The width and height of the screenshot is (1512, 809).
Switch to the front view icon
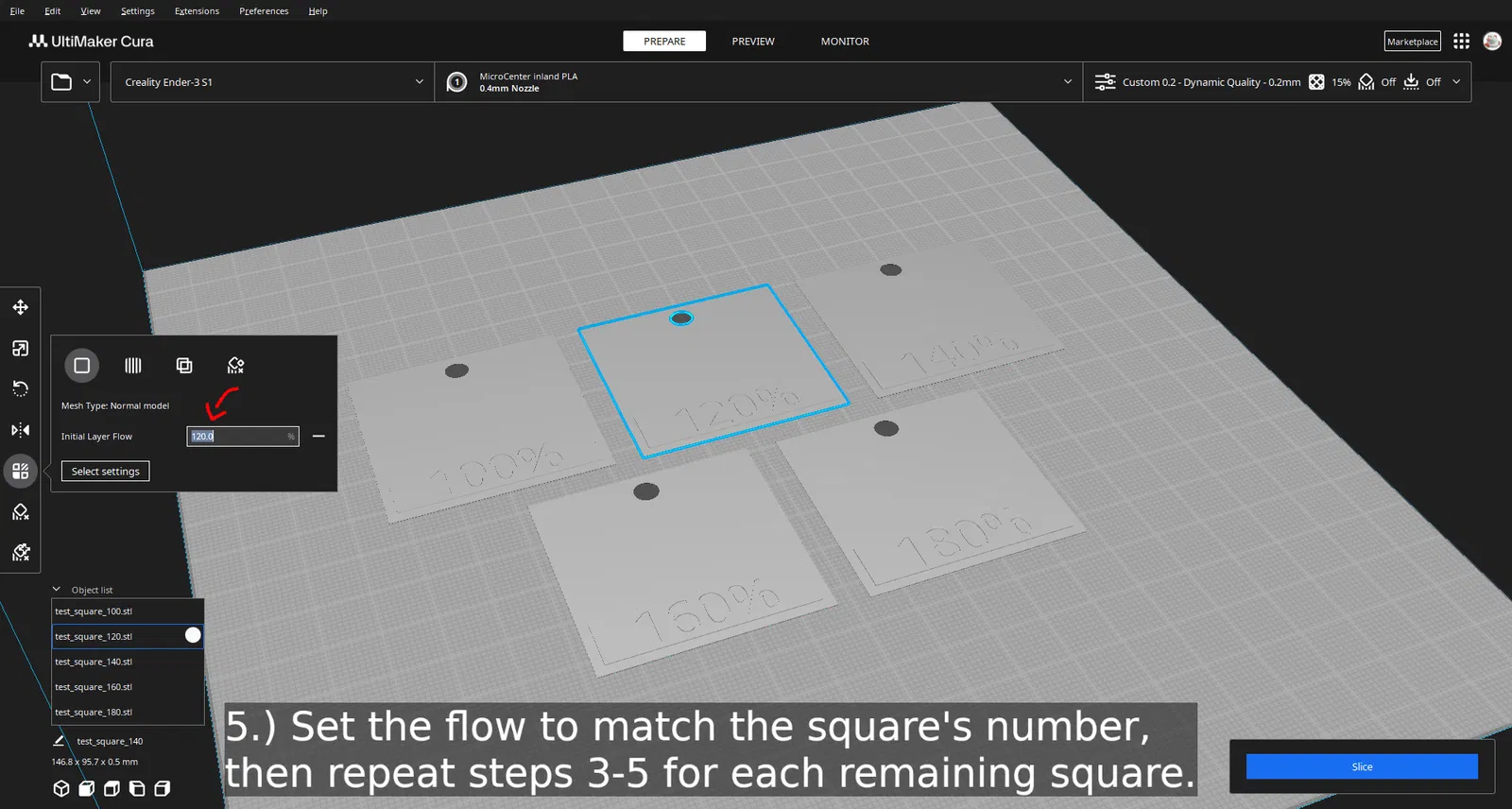(x=86, y=788)
